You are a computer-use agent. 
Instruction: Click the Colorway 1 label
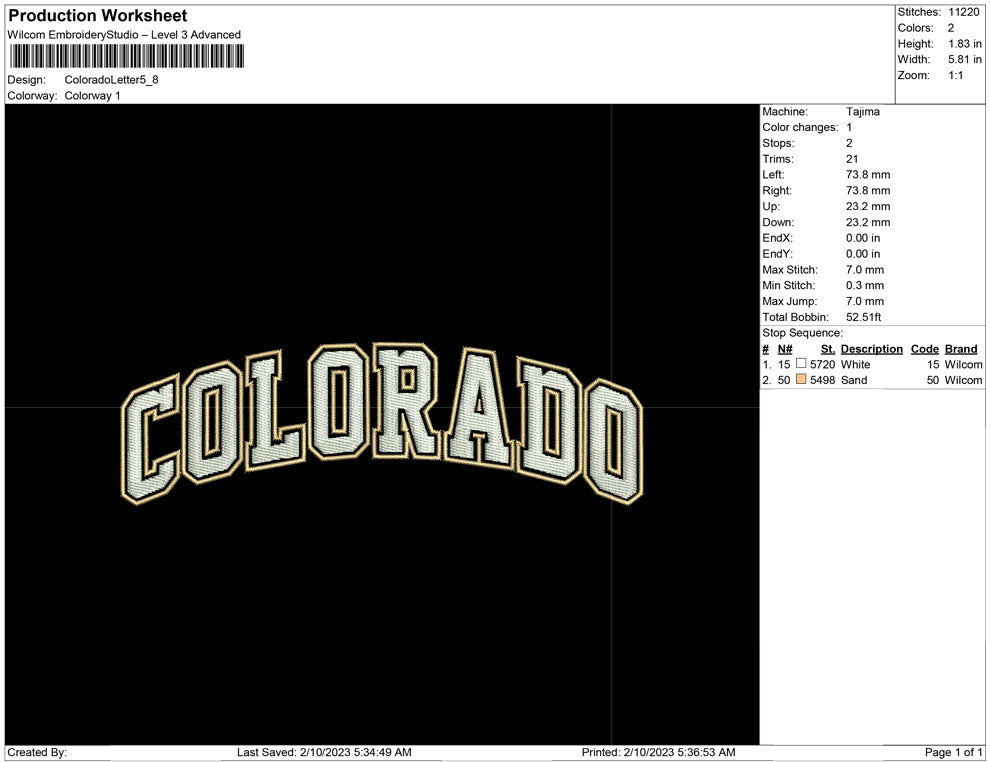pyautogui.click(x=95, y=95)
